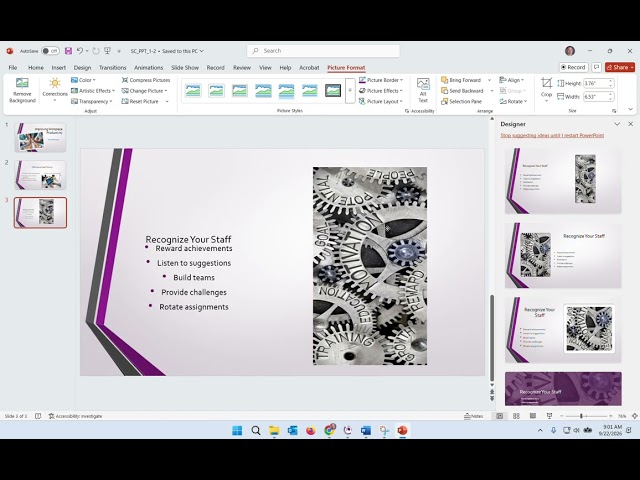This screenshot has width=640, height=480.
Task: Open Outlook from taskbar
Action: pyautogui.click(x=292, y=430)
